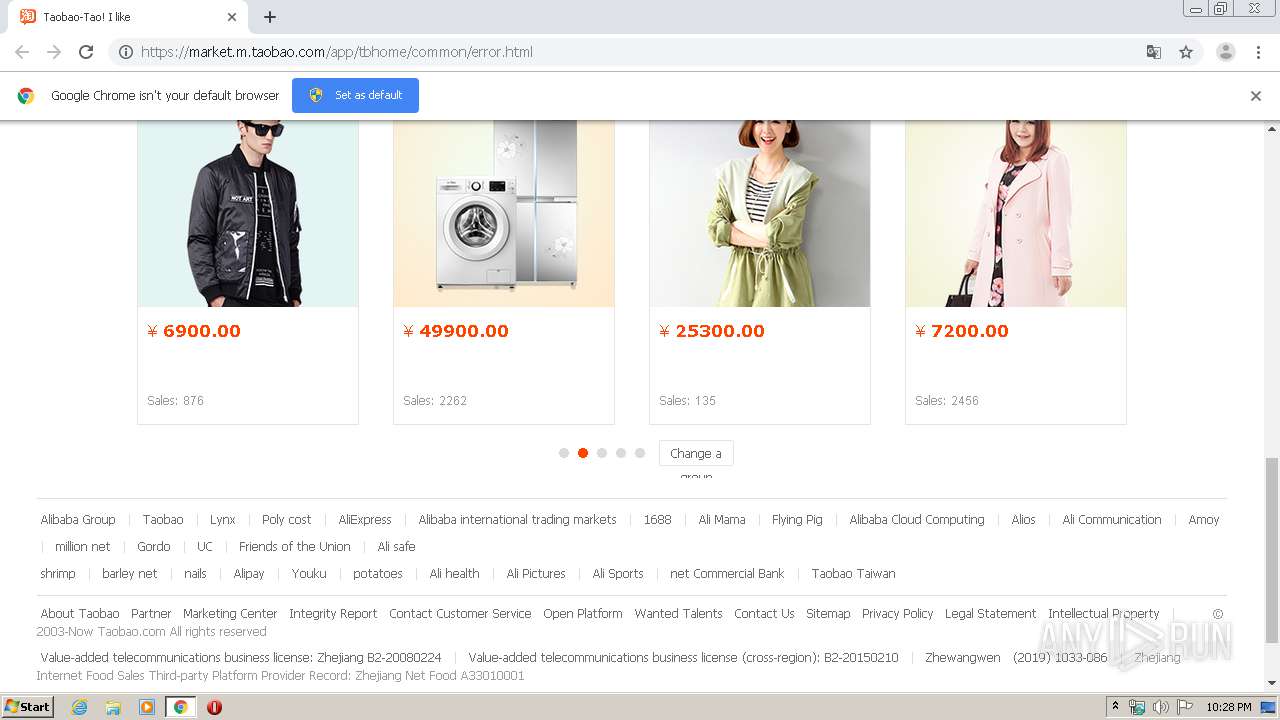Open the Chrome three-dot menu
1280x720 pixels.
click(1259, 52)
